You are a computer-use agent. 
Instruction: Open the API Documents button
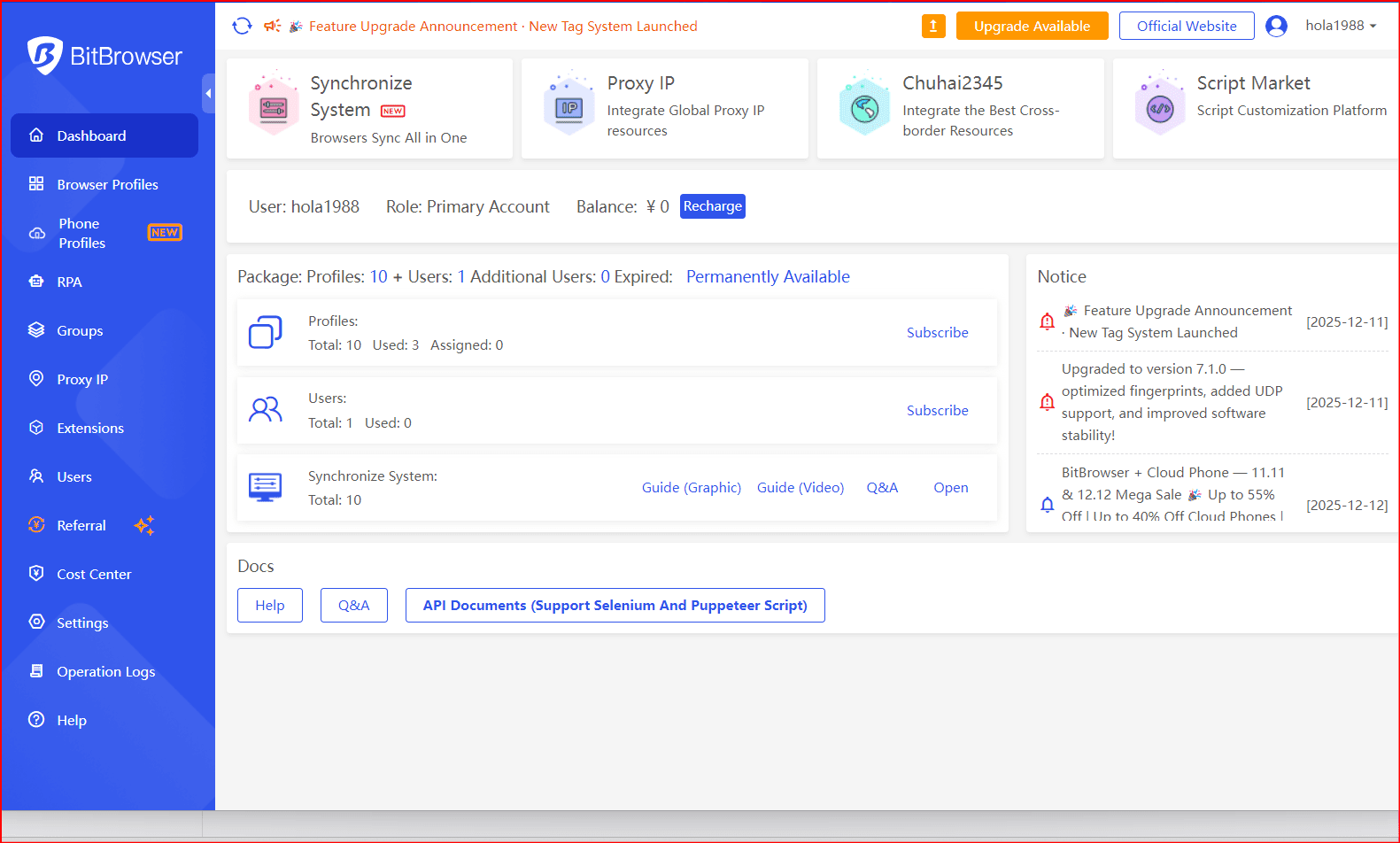pos(615,606)
